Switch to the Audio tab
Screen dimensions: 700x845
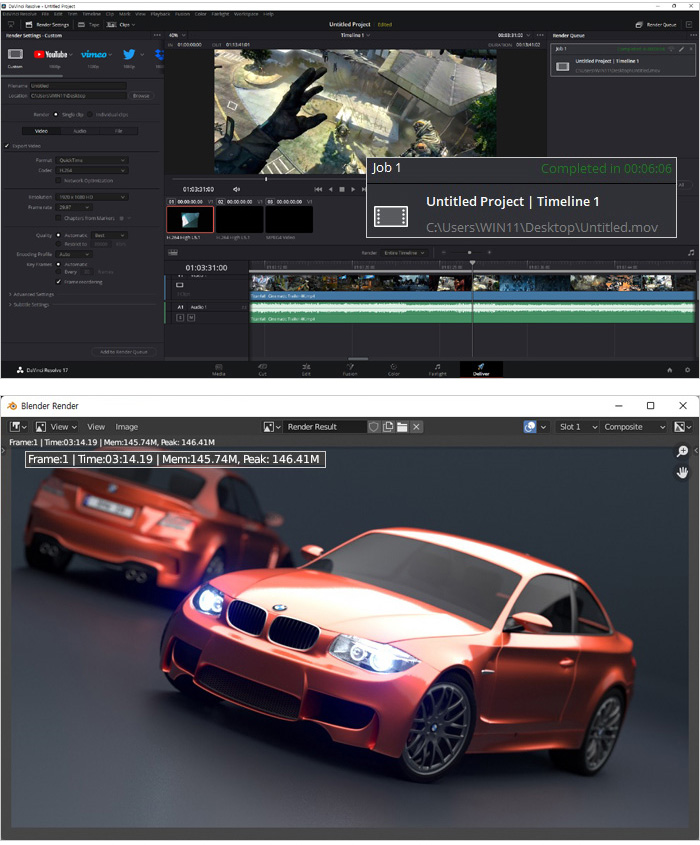coord(79,130)
